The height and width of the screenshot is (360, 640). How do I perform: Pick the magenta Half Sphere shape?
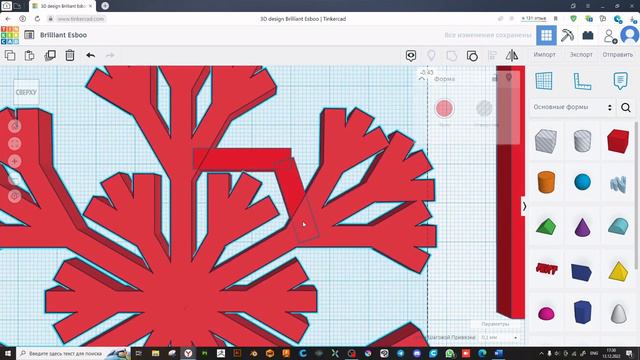[546, 313]
